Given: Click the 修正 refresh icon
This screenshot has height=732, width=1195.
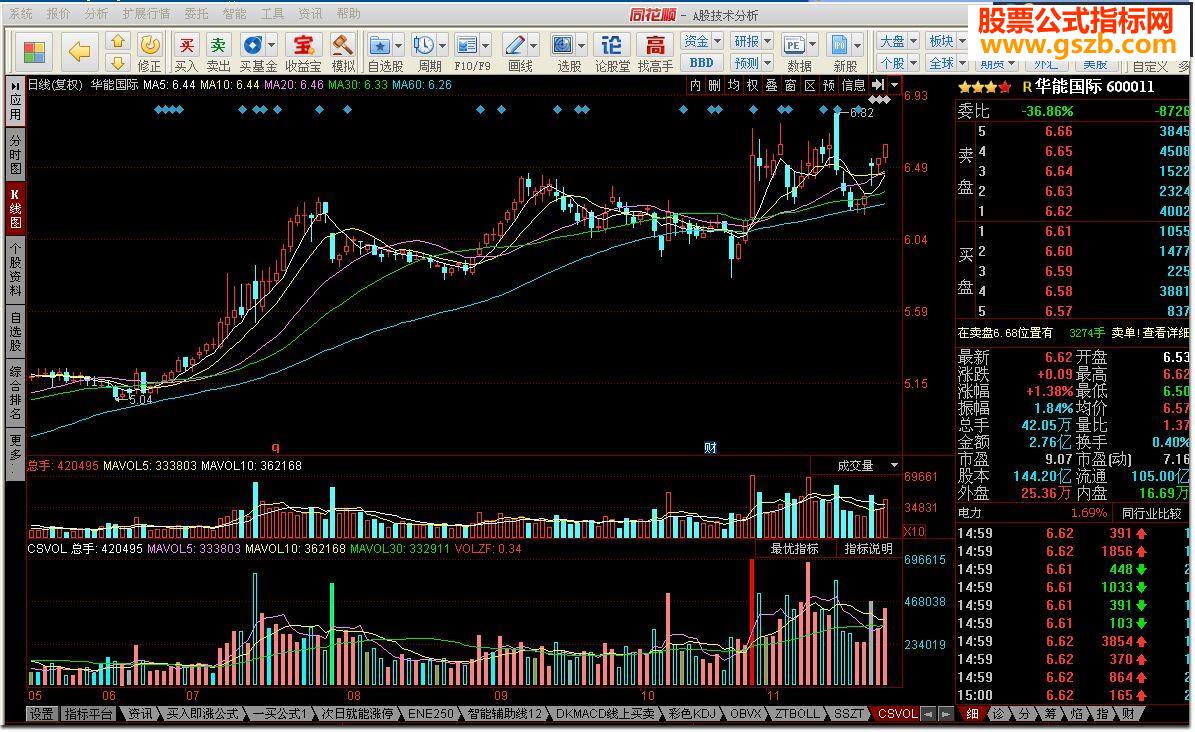Looking at the screenshot, I should [150, 44].
